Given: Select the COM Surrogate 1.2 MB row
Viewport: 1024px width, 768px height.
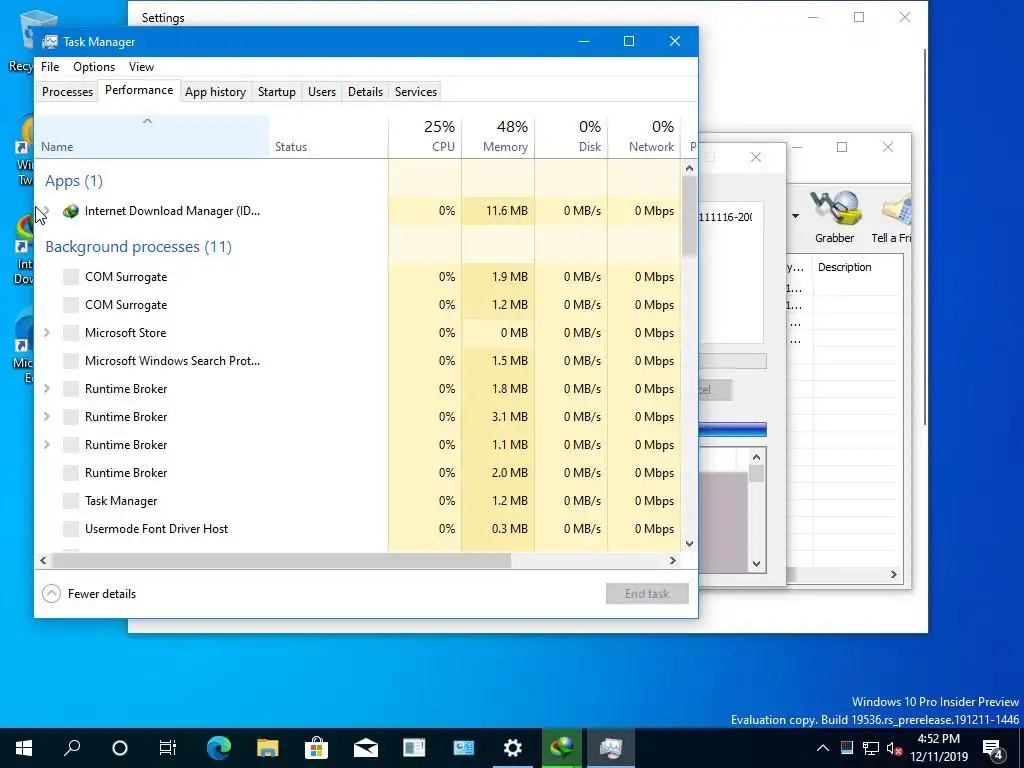Looking at the screenshot, I should click(x=358, y=305).
